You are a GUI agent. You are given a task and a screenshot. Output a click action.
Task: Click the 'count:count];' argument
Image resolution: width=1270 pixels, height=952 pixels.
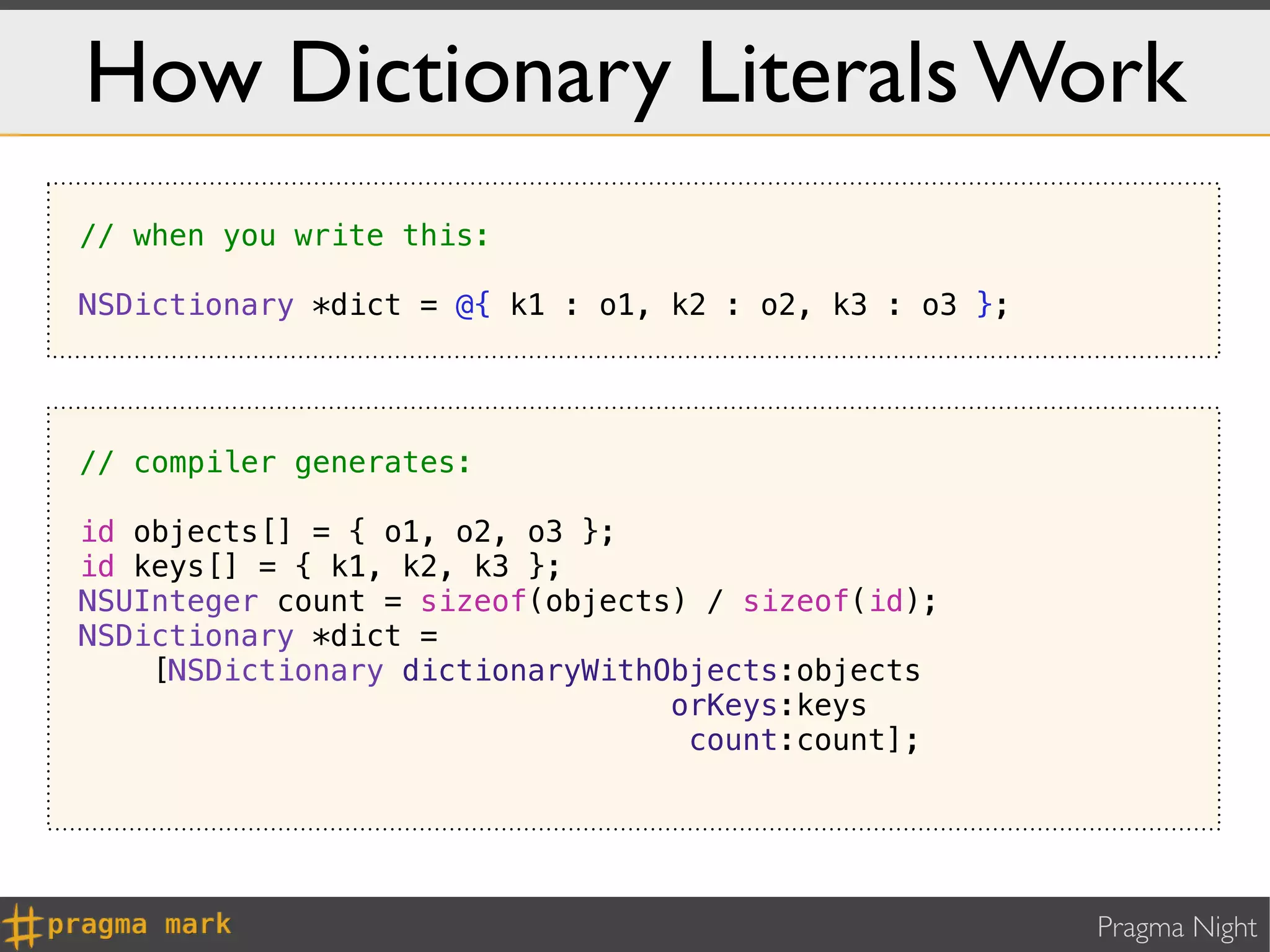[x=804, y=740]
